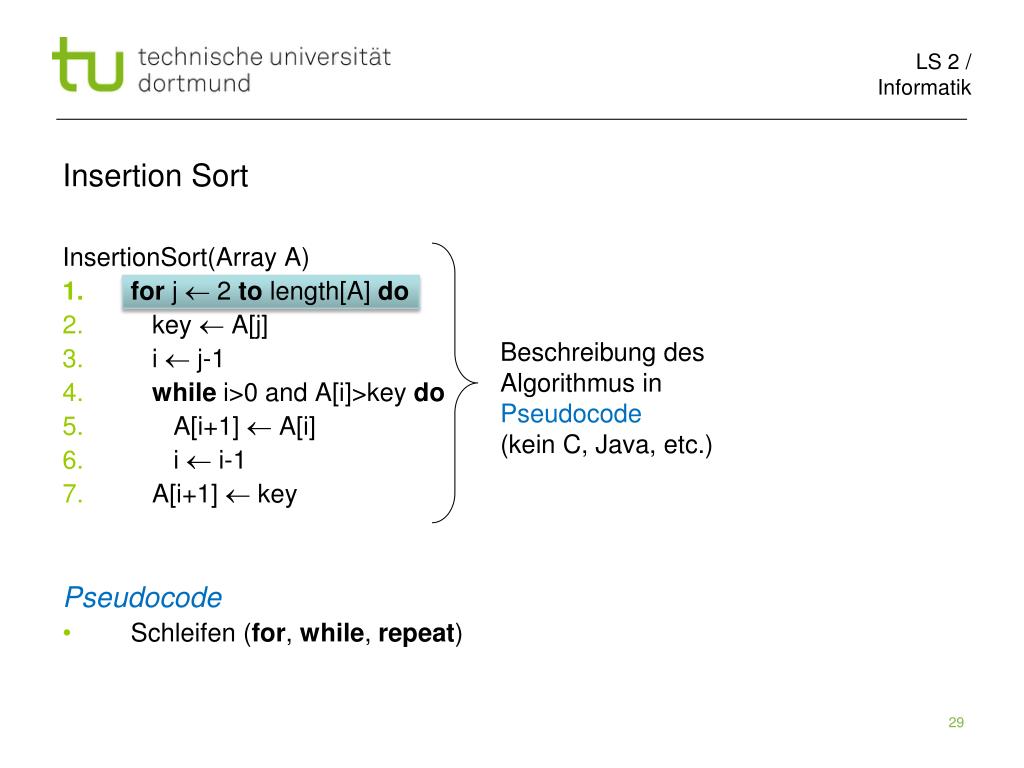The height and width of the screenshot is (768, 1024).
Task: Click line number 1 of pseudocode
Action: point(73,291)
